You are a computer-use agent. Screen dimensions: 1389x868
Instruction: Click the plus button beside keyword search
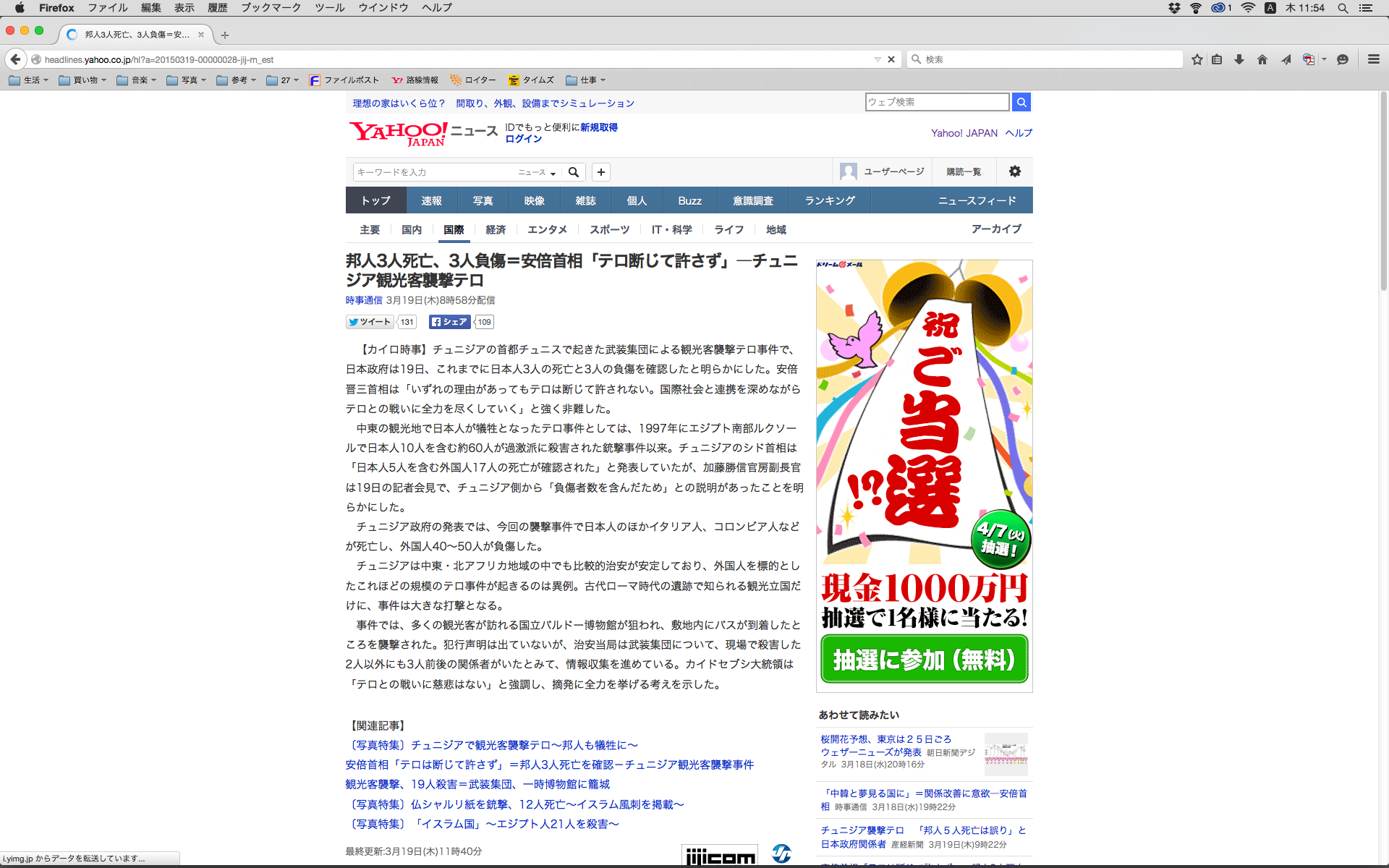point(600,172)
